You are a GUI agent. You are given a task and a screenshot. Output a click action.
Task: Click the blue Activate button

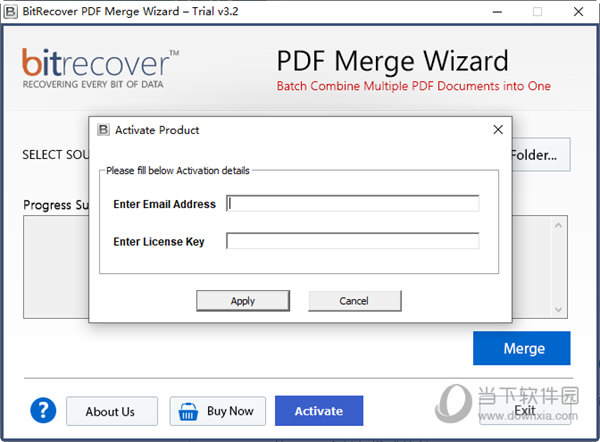(x=319, y=411)
